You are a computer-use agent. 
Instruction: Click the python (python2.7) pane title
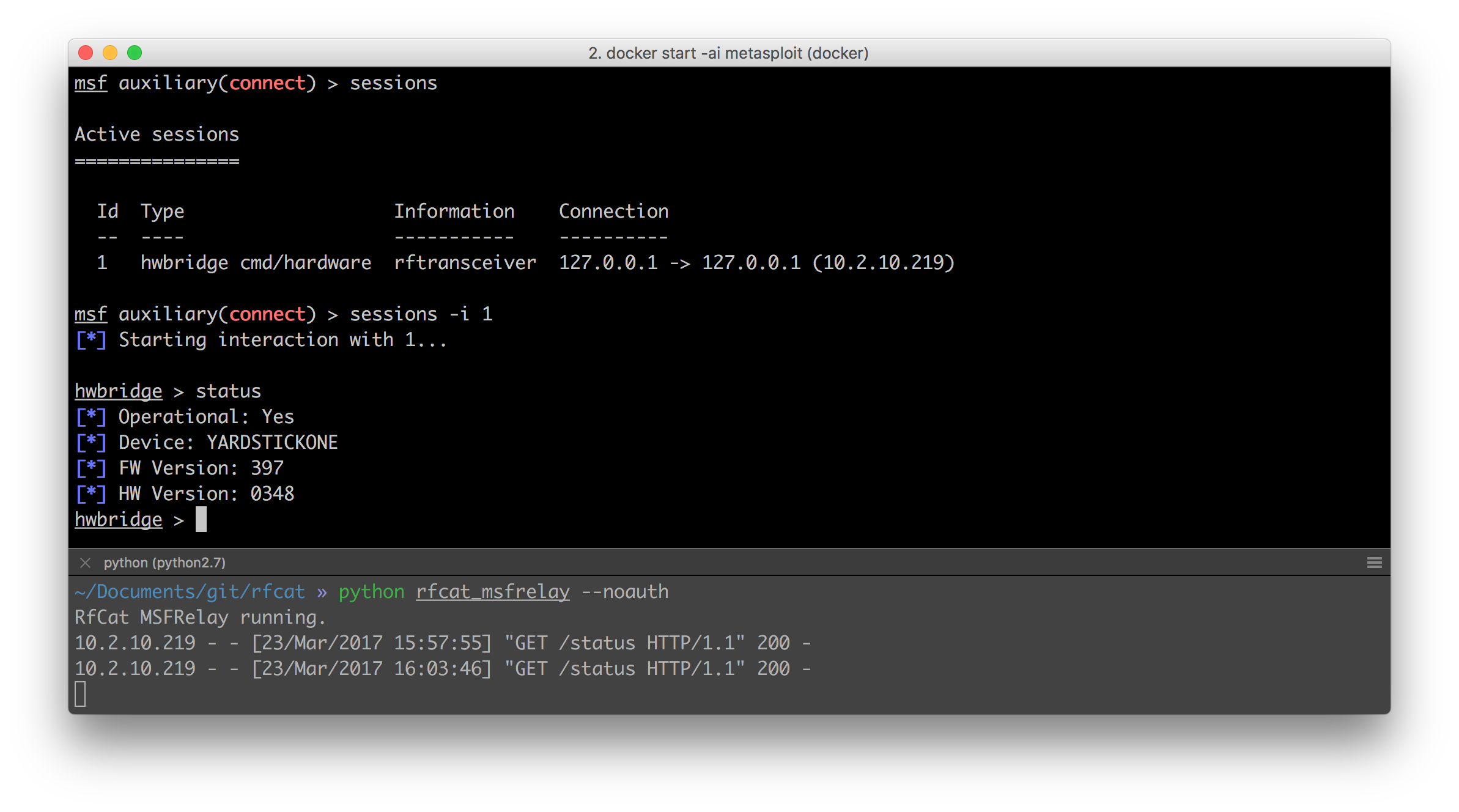tap(164, 563)
